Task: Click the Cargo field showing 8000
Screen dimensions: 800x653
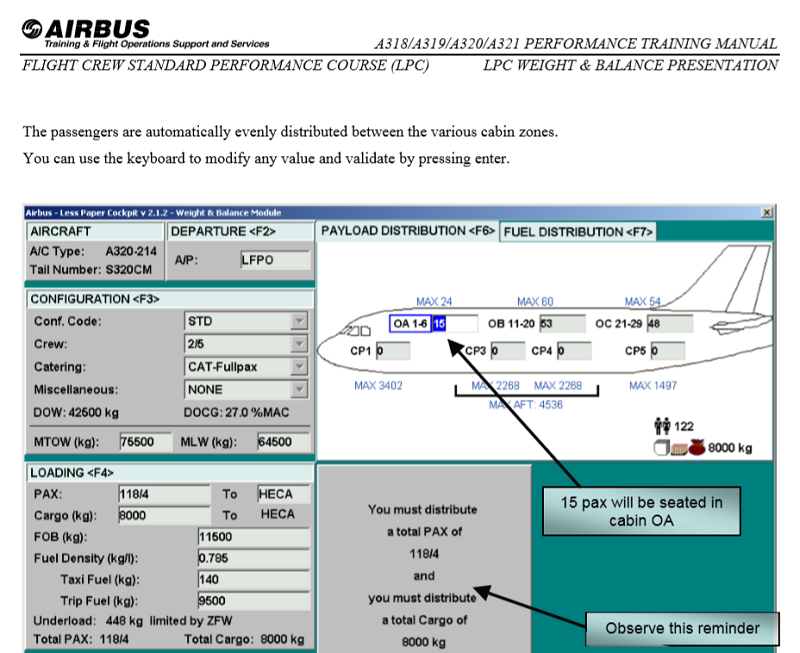Action: [164, 515]
